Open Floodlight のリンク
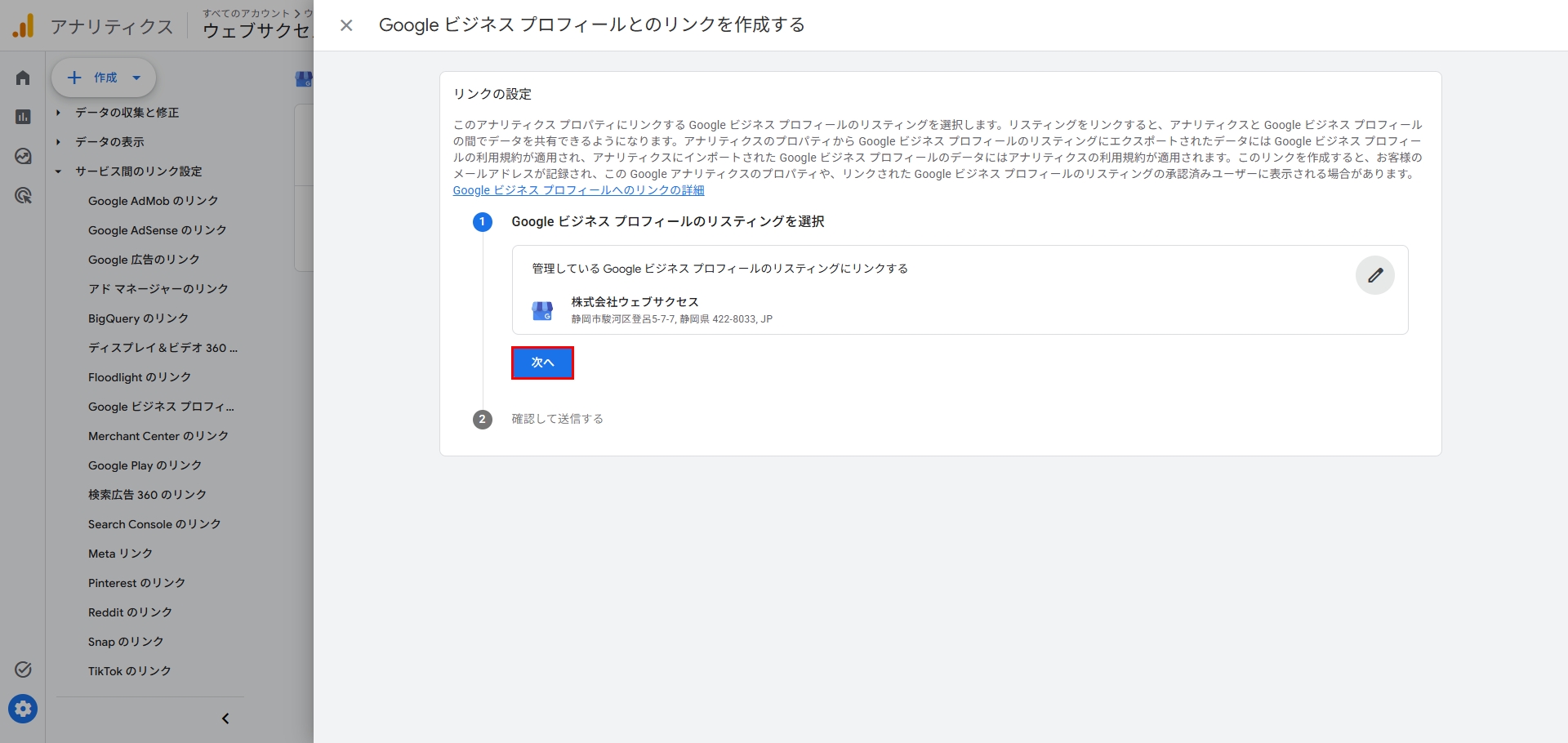Viewport: 1568px width, 743px height. click(x=140, y=377)
